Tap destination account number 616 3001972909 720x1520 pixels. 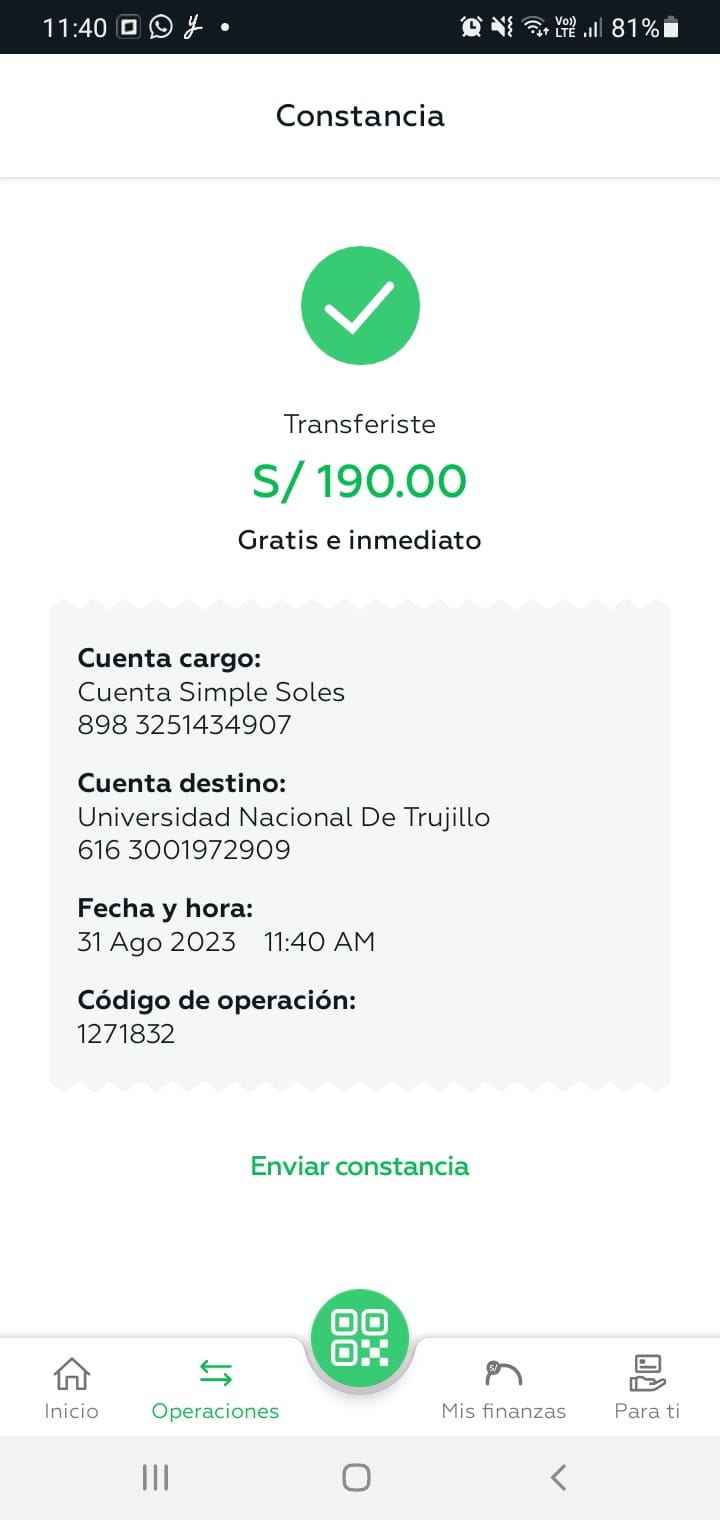coord(184,850)
